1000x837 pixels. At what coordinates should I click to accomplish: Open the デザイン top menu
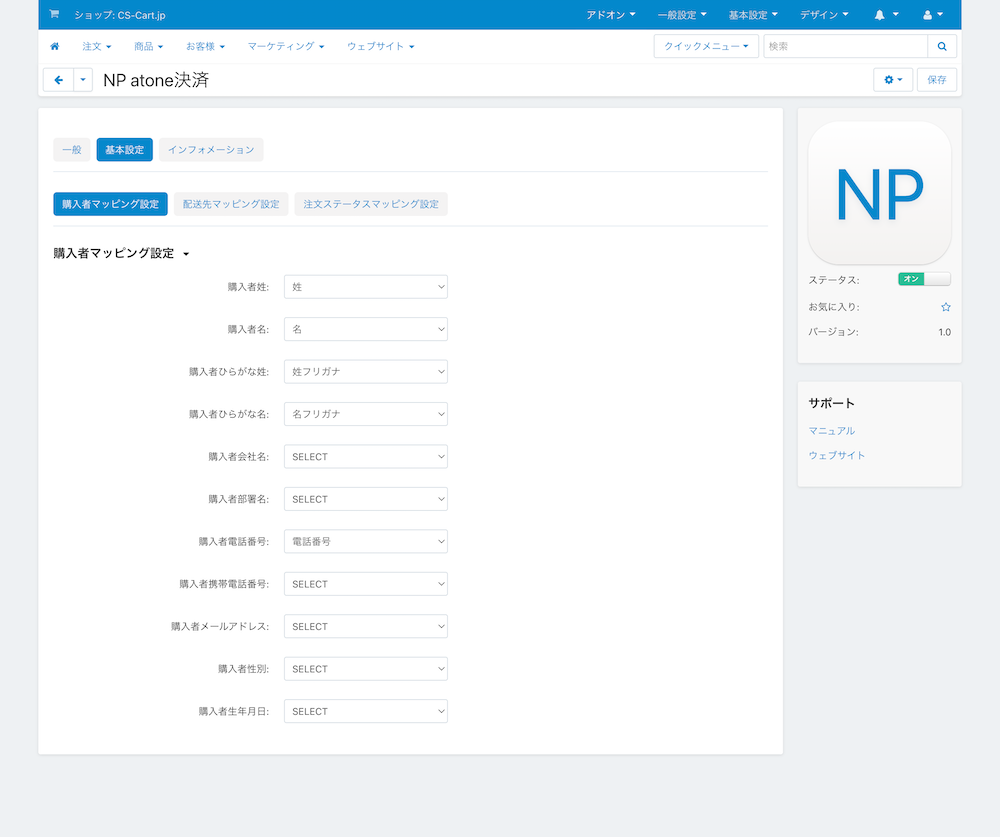[824, 15]
